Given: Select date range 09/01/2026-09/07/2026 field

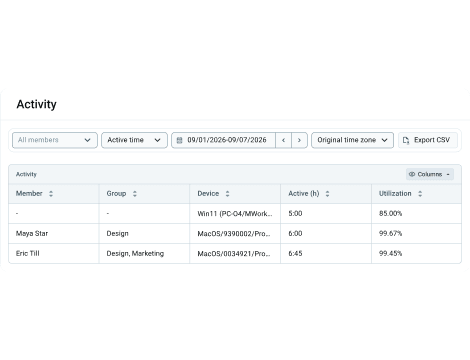Looking at the screenshot, I should pos(223,140).
